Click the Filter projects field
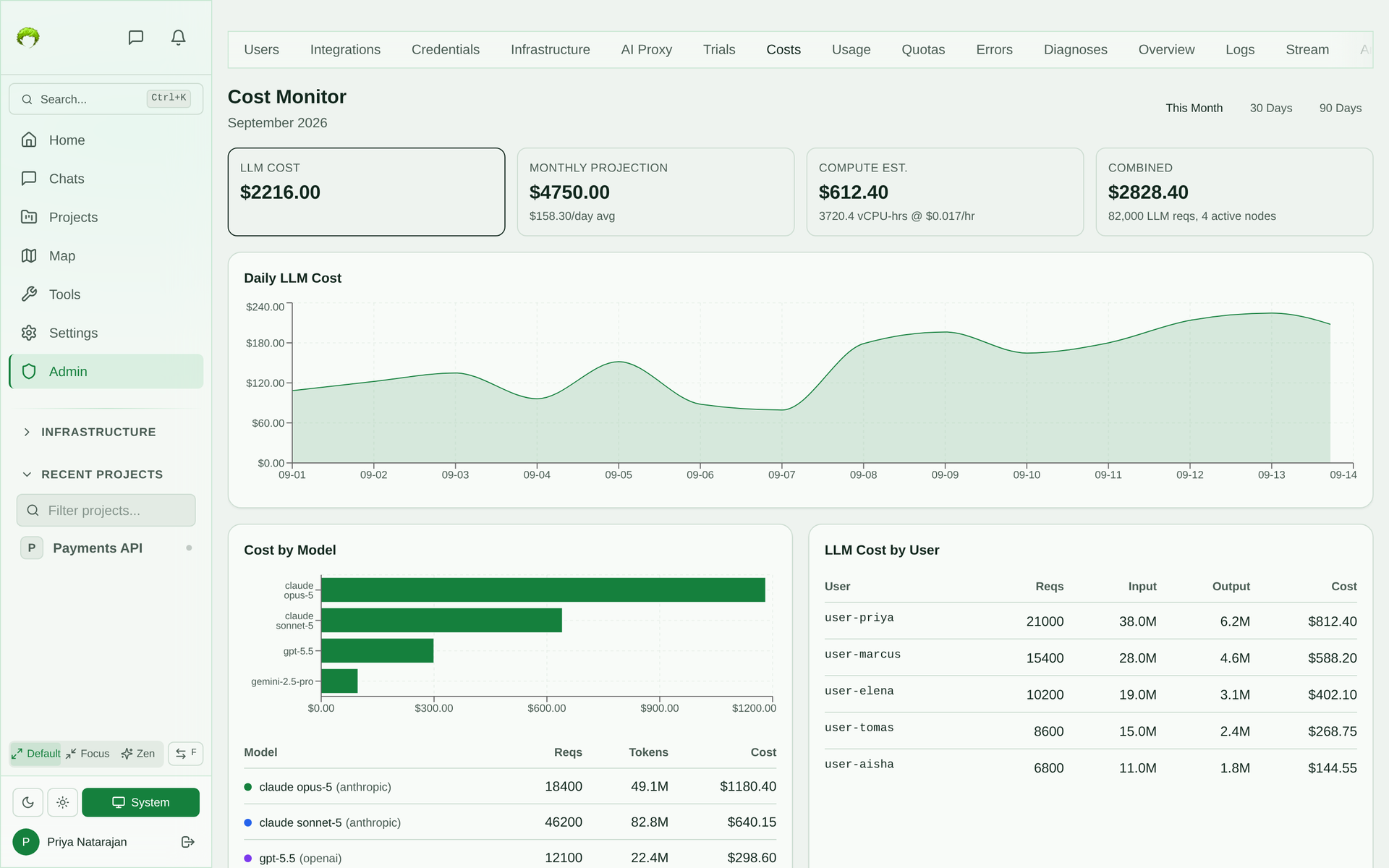This screenshot has width=1389, height=868. click(x=106, y=511)
